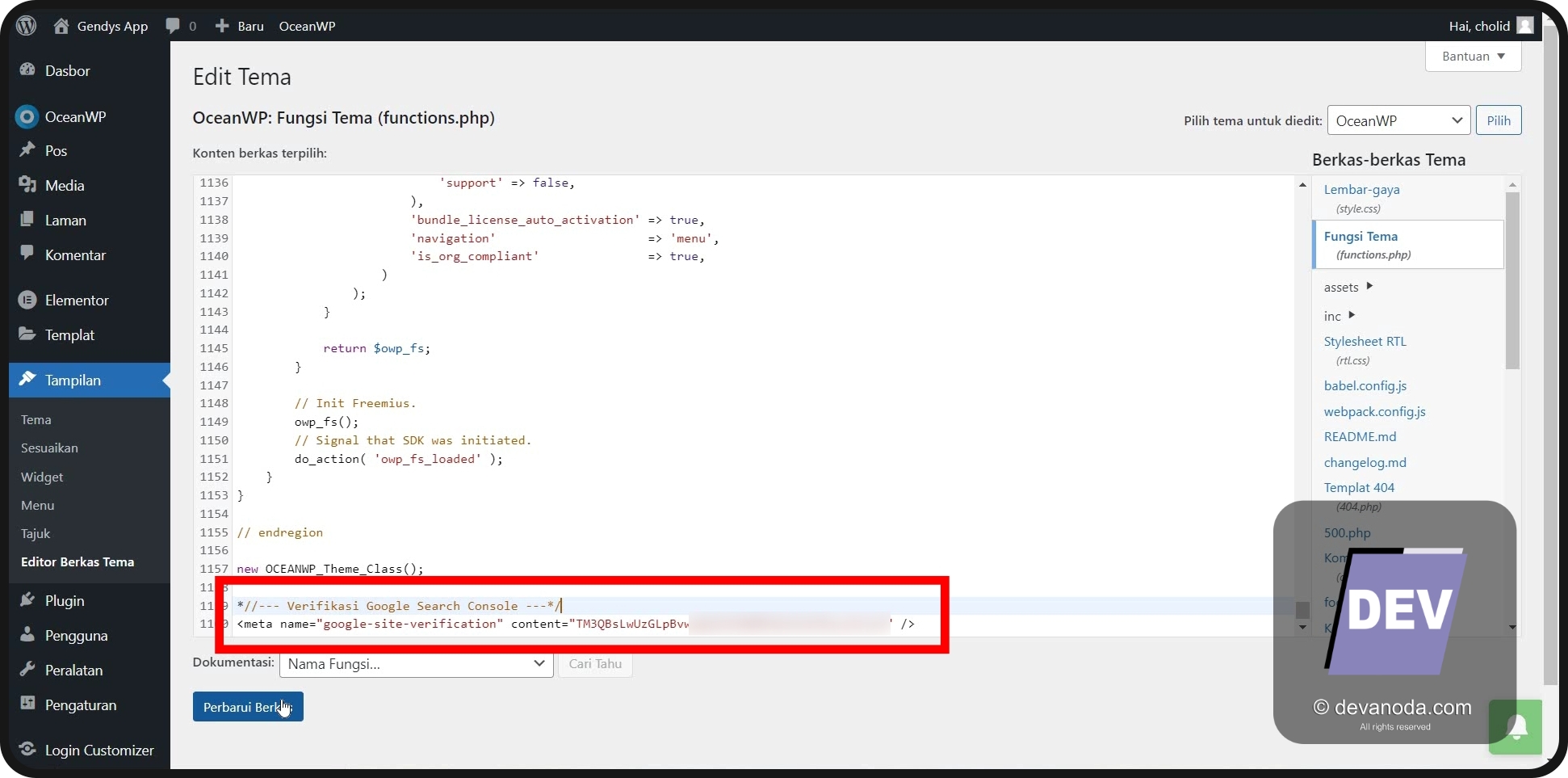
Task: Click the "do_action( 'owp_fs_loaded' );" line
Action: (x=399, y=459)
